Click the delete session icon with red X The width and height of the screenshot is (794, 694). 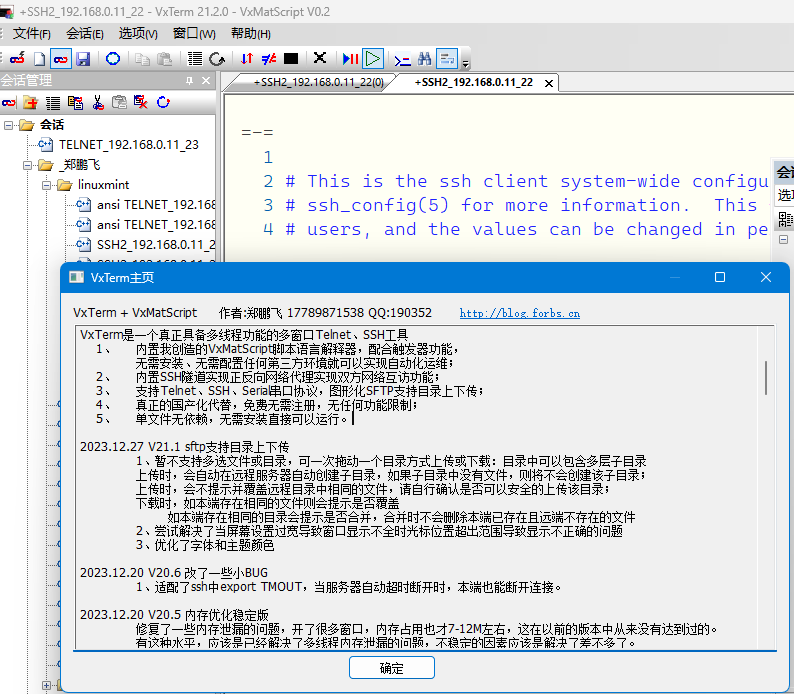[x=141, y=102]
